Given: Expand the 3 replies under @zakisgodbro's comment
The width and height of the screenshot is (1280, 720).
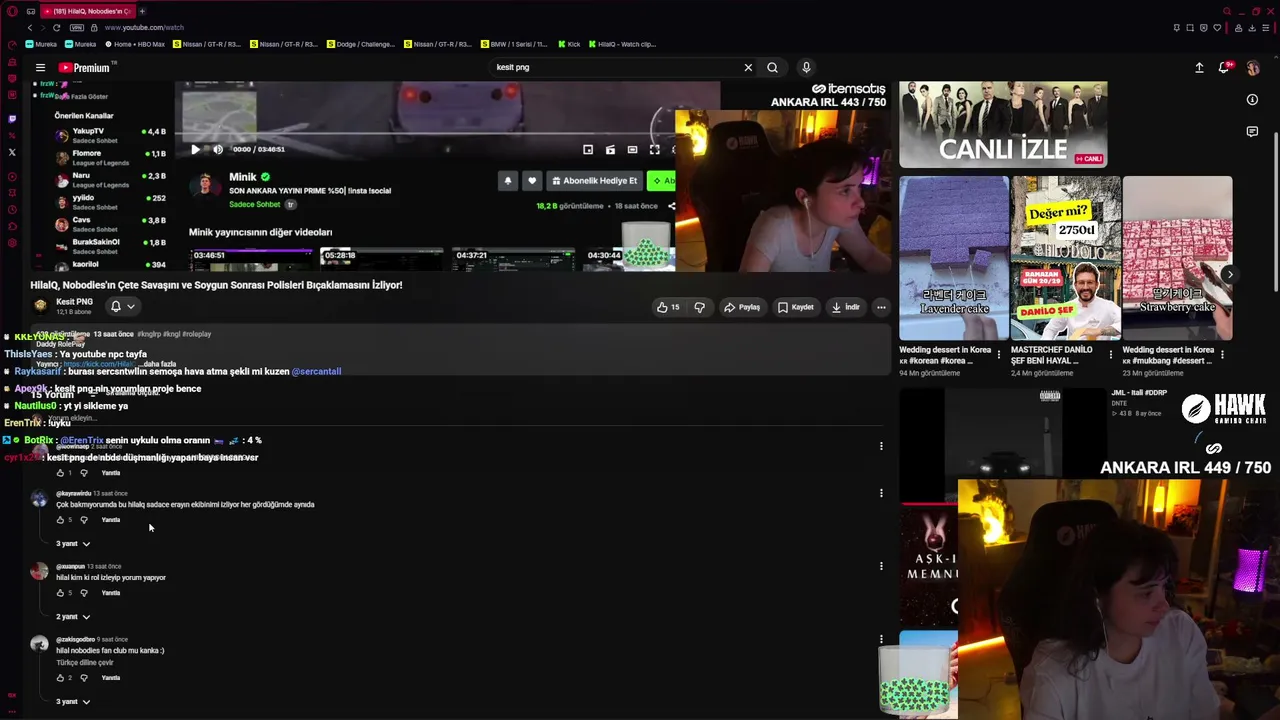Looking at the screenshot, I should (x=73, y=701).
